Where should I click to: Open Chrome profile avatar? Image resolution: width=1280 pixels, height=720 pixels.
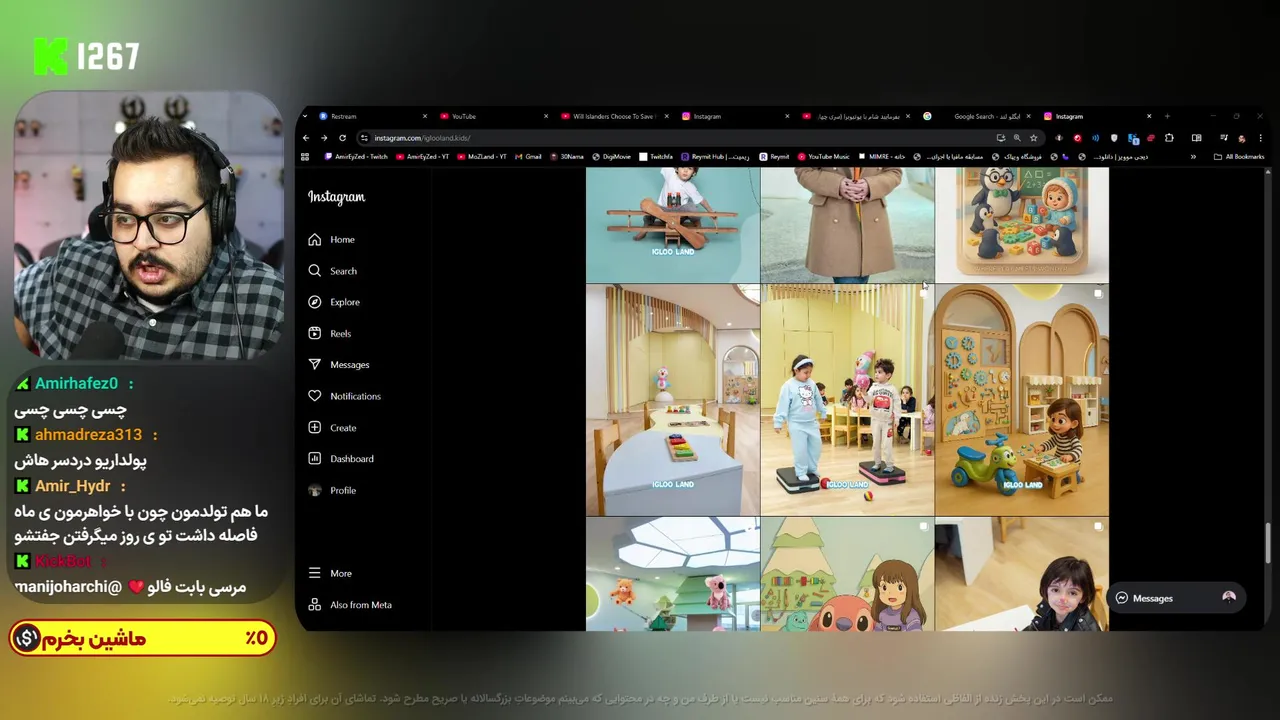(x=1241, y=138)
